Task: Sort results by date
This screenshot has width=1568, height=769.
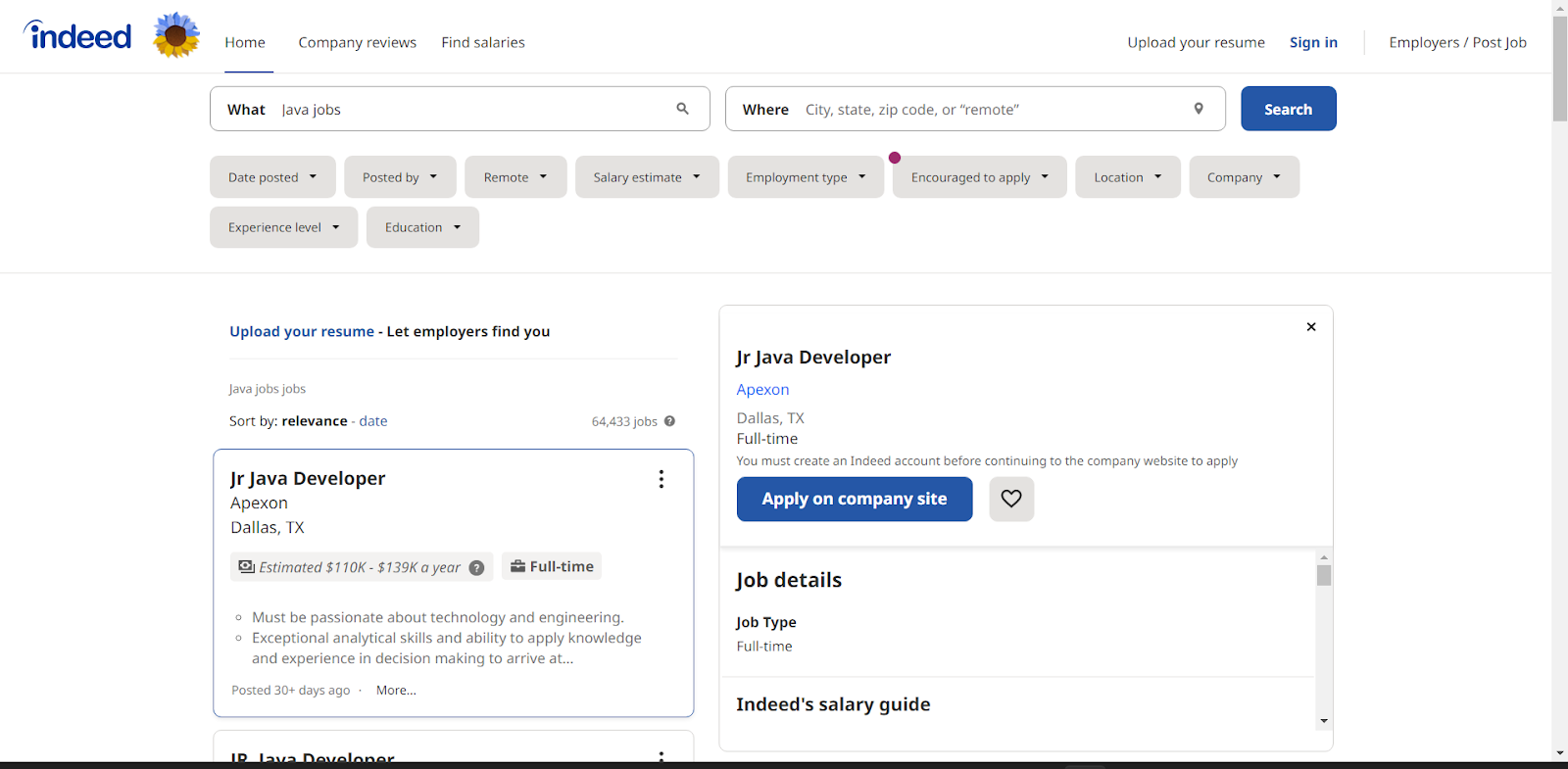Action: pos(373,421)
